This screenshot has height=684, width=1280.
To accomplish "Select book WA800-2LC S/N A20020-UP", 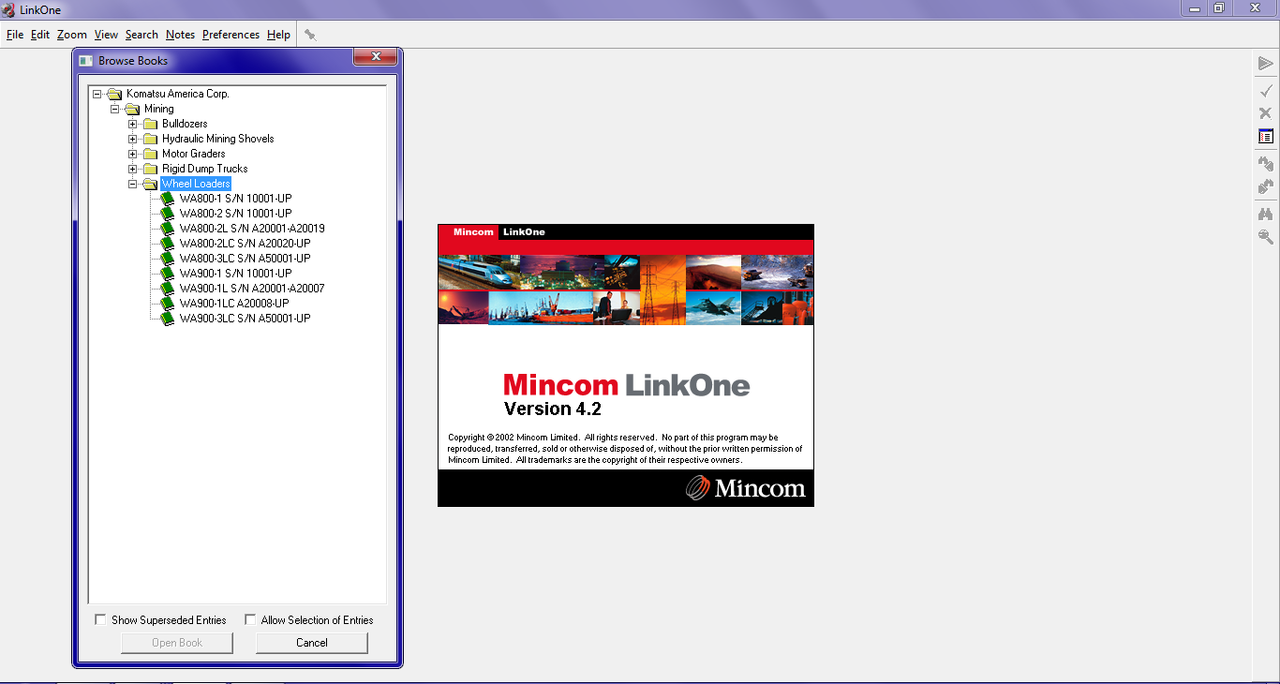I will click(245, 244).
